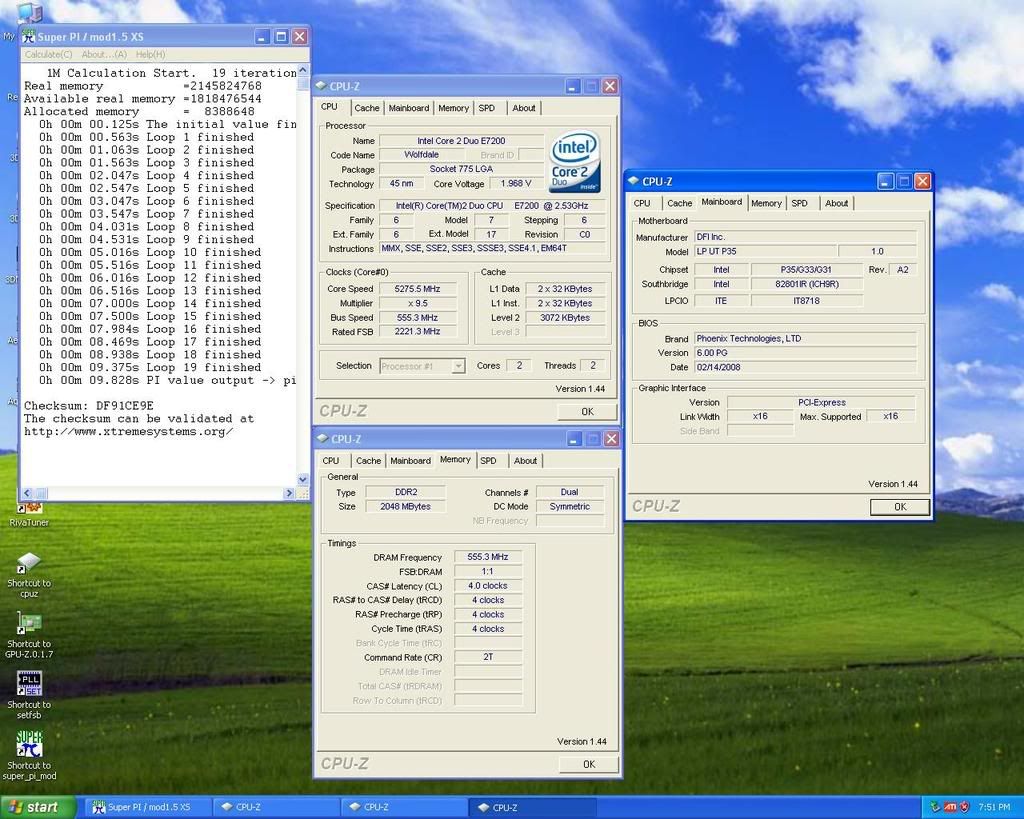1024x819 pixels.
Task: Click the red security alert tray icon
Action: coord(965,807)
